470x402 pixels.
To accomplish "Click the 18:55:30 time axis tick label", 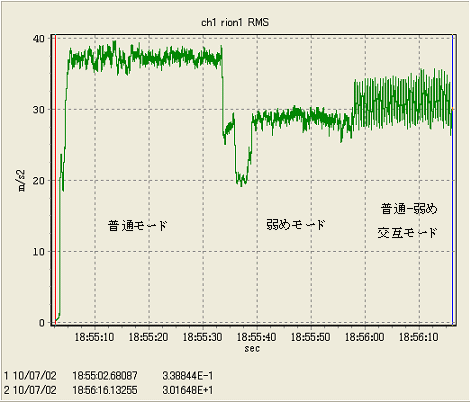I will tap(202, 337).
